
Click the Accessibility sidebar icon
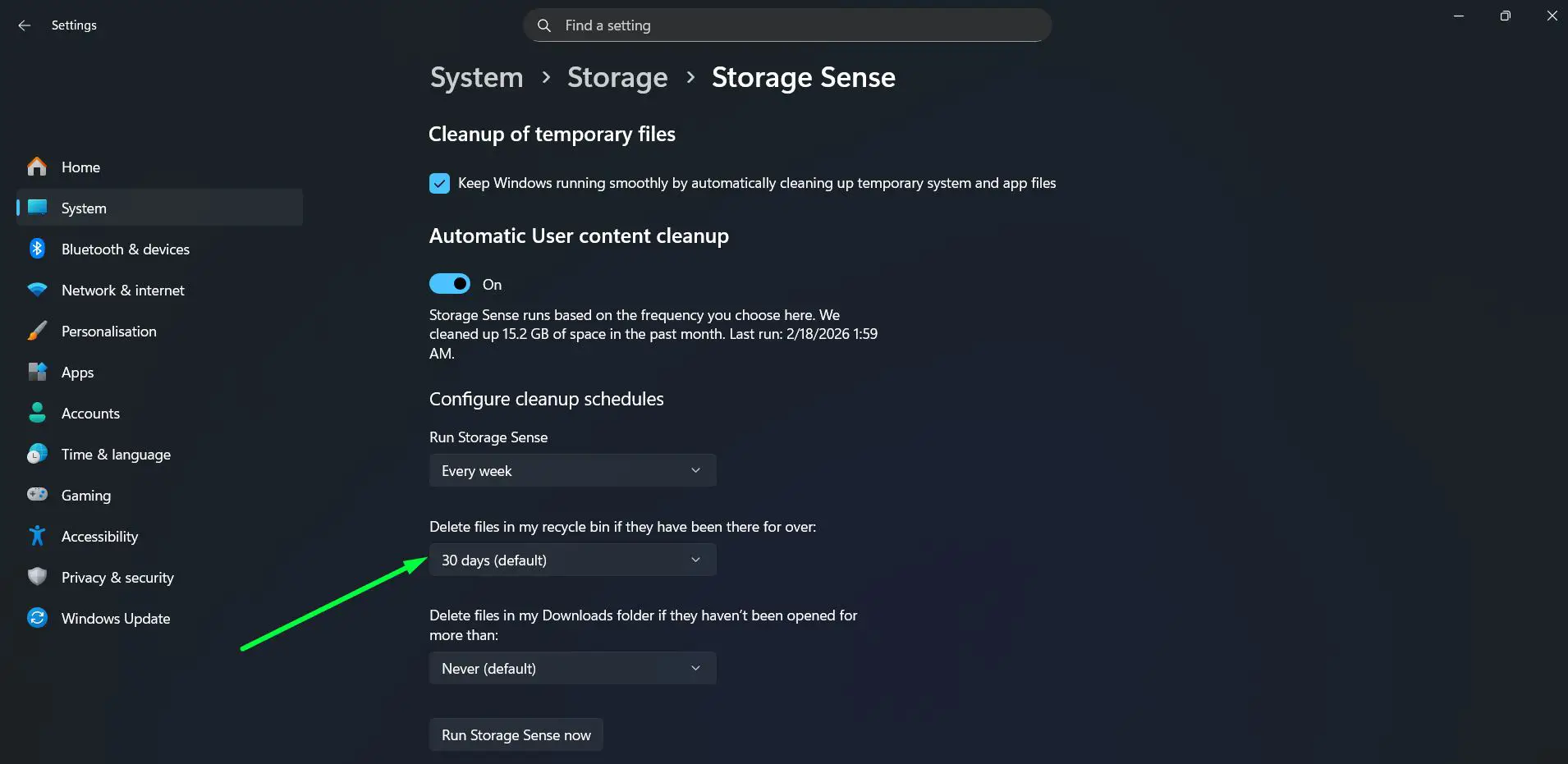[x=37, y=536]
